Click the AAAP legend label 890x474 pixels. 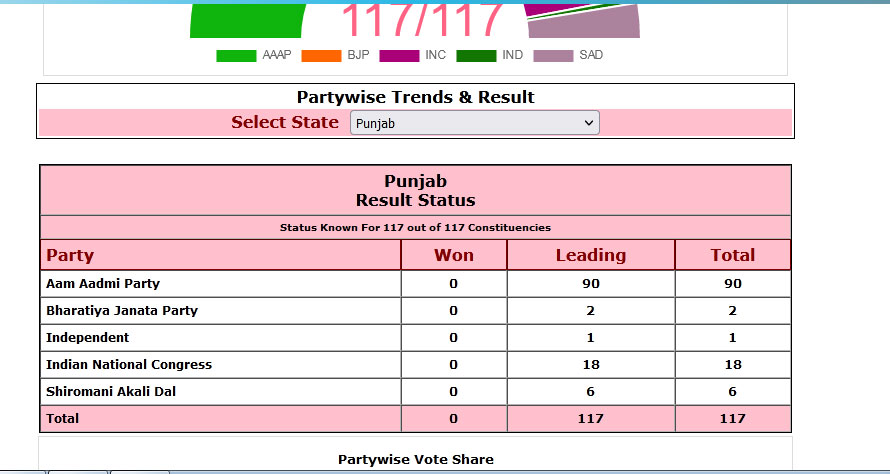click(277, 55)
